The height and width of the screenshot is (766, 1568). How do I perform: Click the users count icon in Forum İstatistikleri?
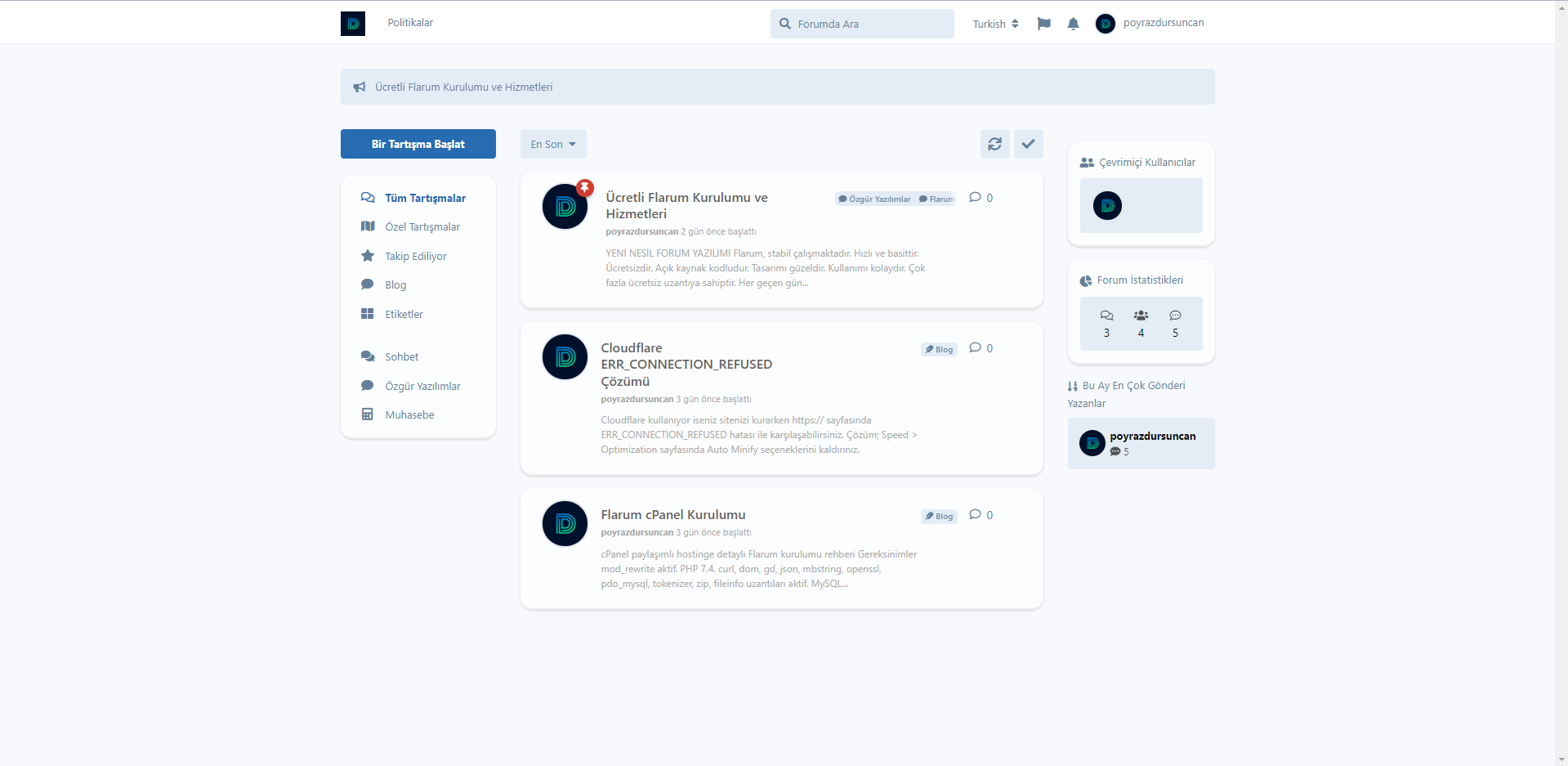click(1141, 316)
